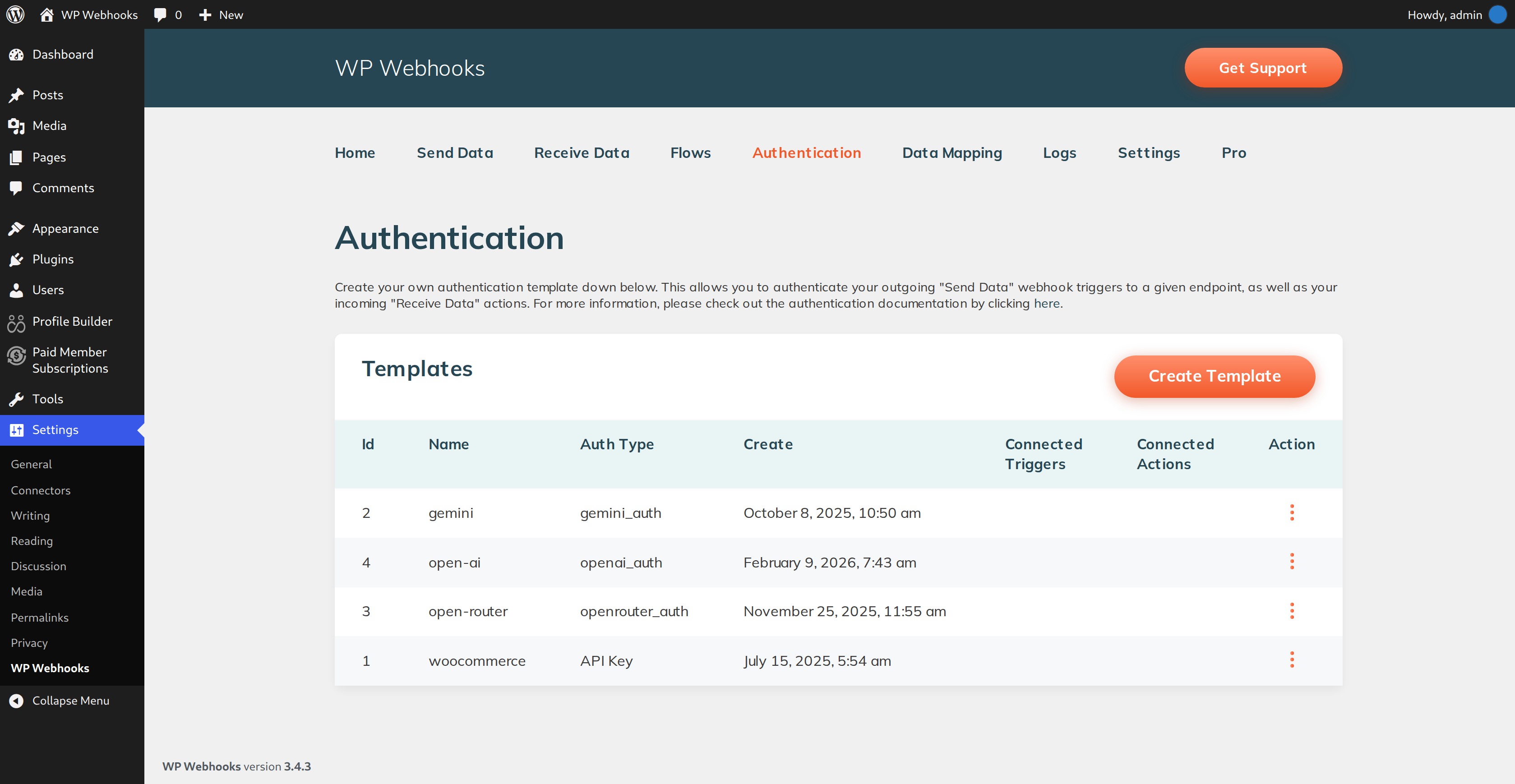Open the Dashboard sidebar icon
Image resolution: width=1515 pixels, height=784 pixels.
16,55
